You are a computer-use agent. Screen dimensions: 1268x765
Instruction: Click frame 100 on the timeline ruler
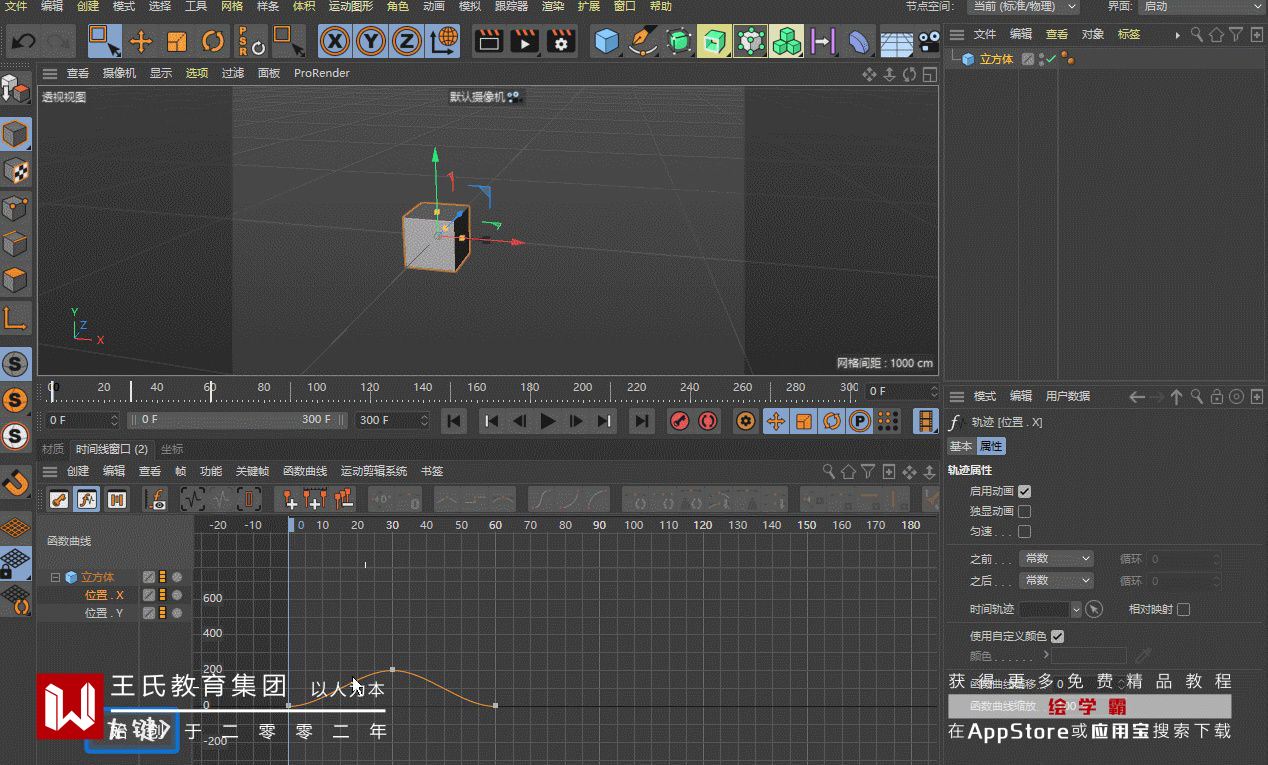pos(317,388)
